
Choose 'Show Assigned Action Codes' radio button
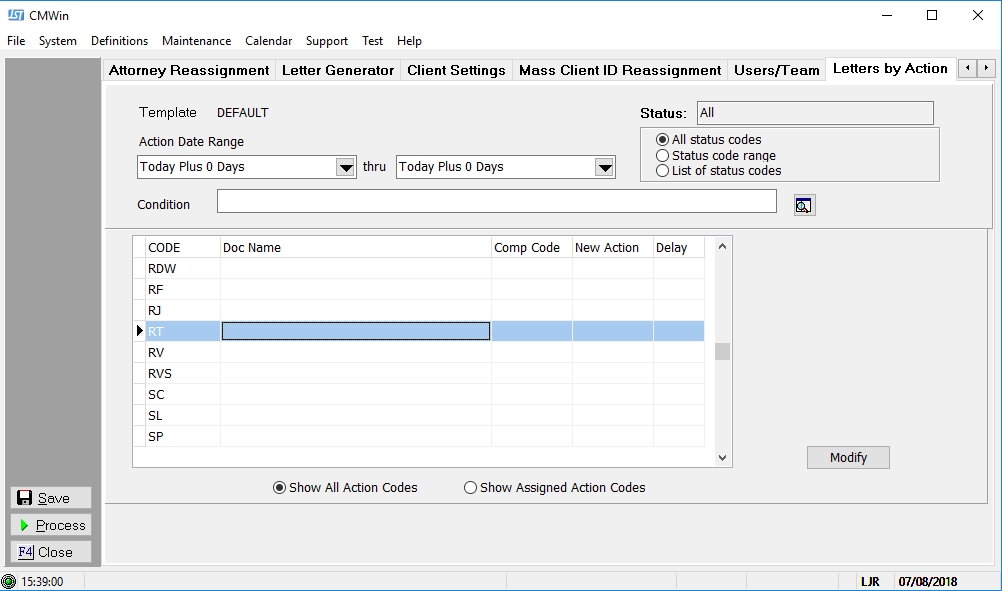pos(471,488)
